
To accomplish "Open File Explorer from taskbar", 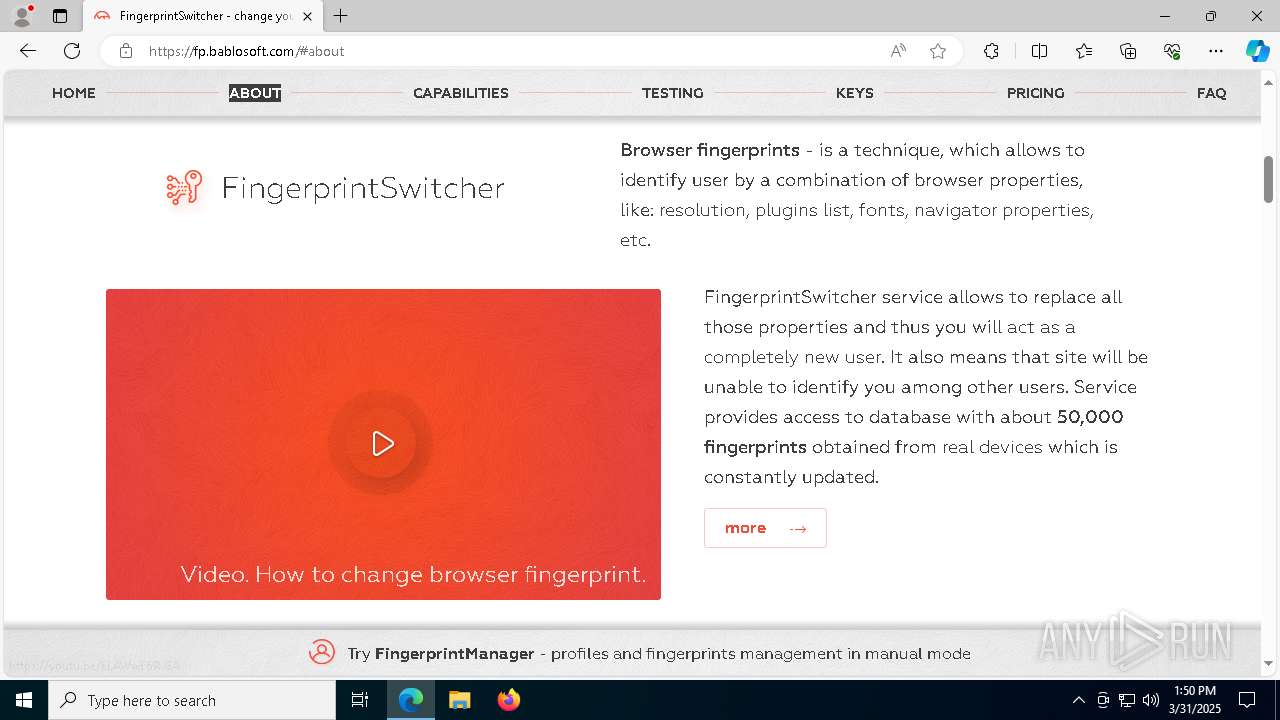I will point(459,700).
